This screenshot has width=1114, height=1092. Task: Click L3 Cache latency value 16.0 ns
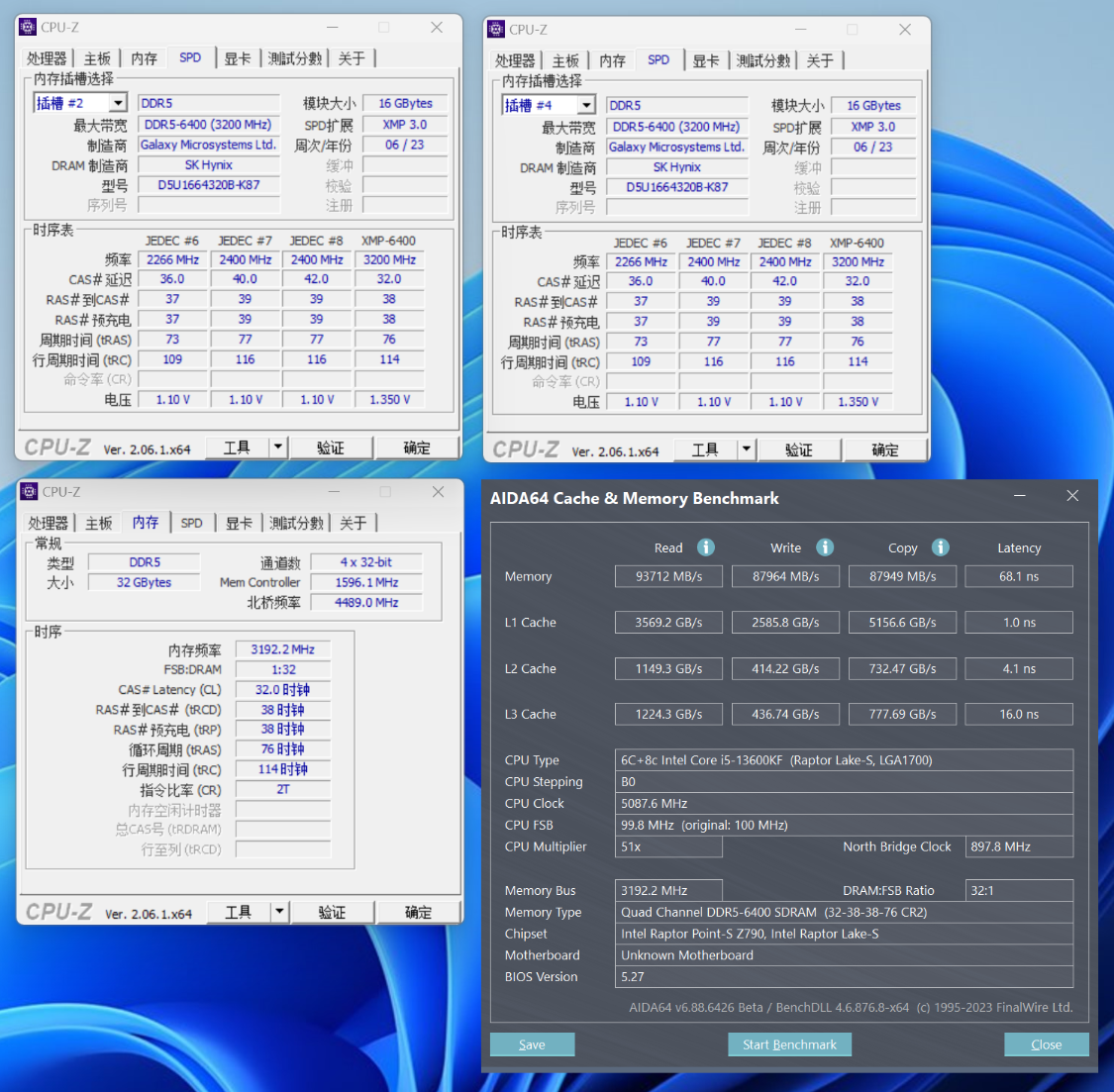pos(1019,714)
